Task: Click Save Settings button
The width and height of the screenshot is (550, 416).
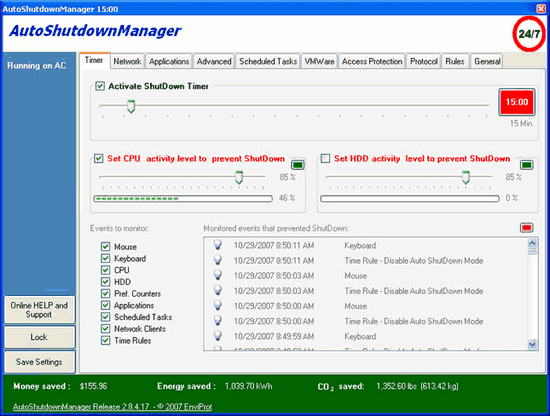Action: point(39,362)
